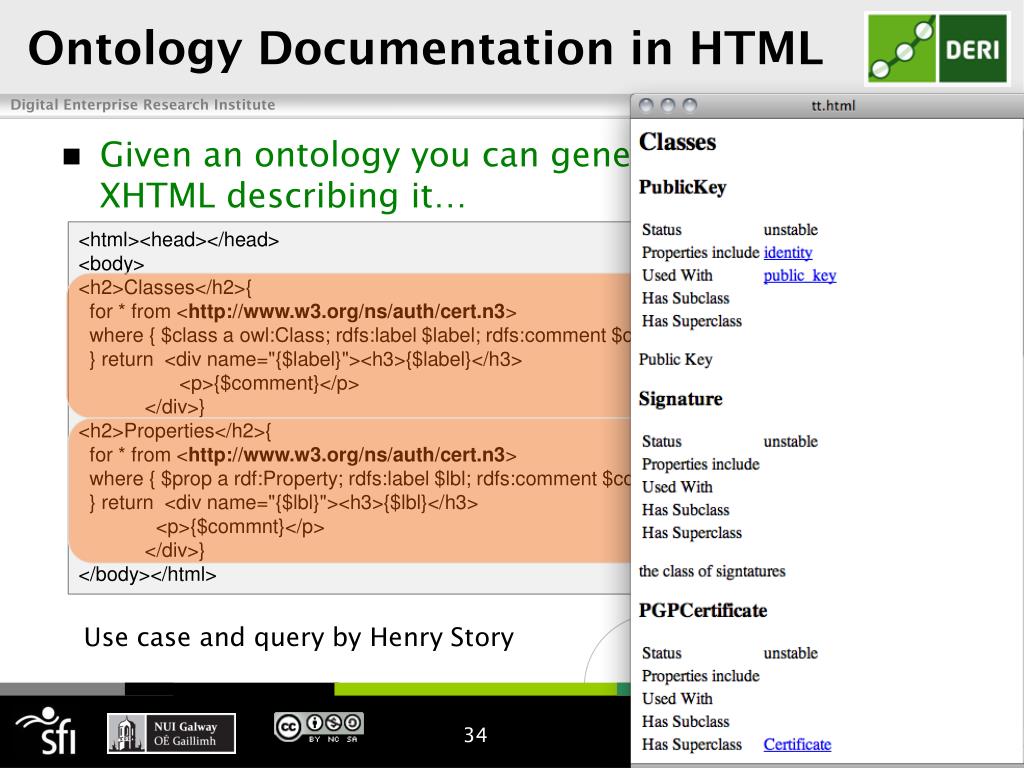Open the 'identity' link under PublicKey
Image resolution: width=1024 pixels, height=768 pixels.
788,253
